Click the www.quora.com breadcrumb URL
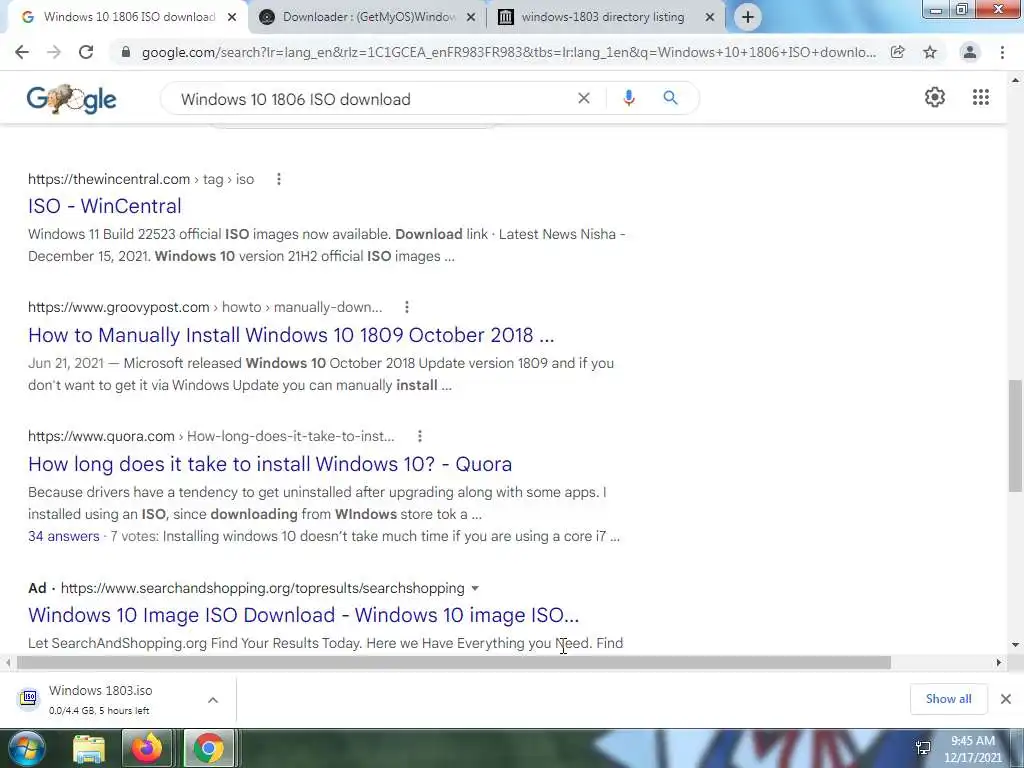This screenshot has height=768, width=1024. coord(211,436)
